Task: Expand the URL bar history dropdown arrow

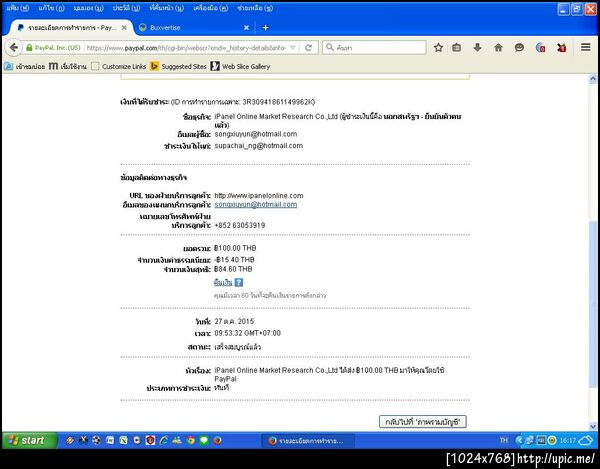Action: point(293,48)
